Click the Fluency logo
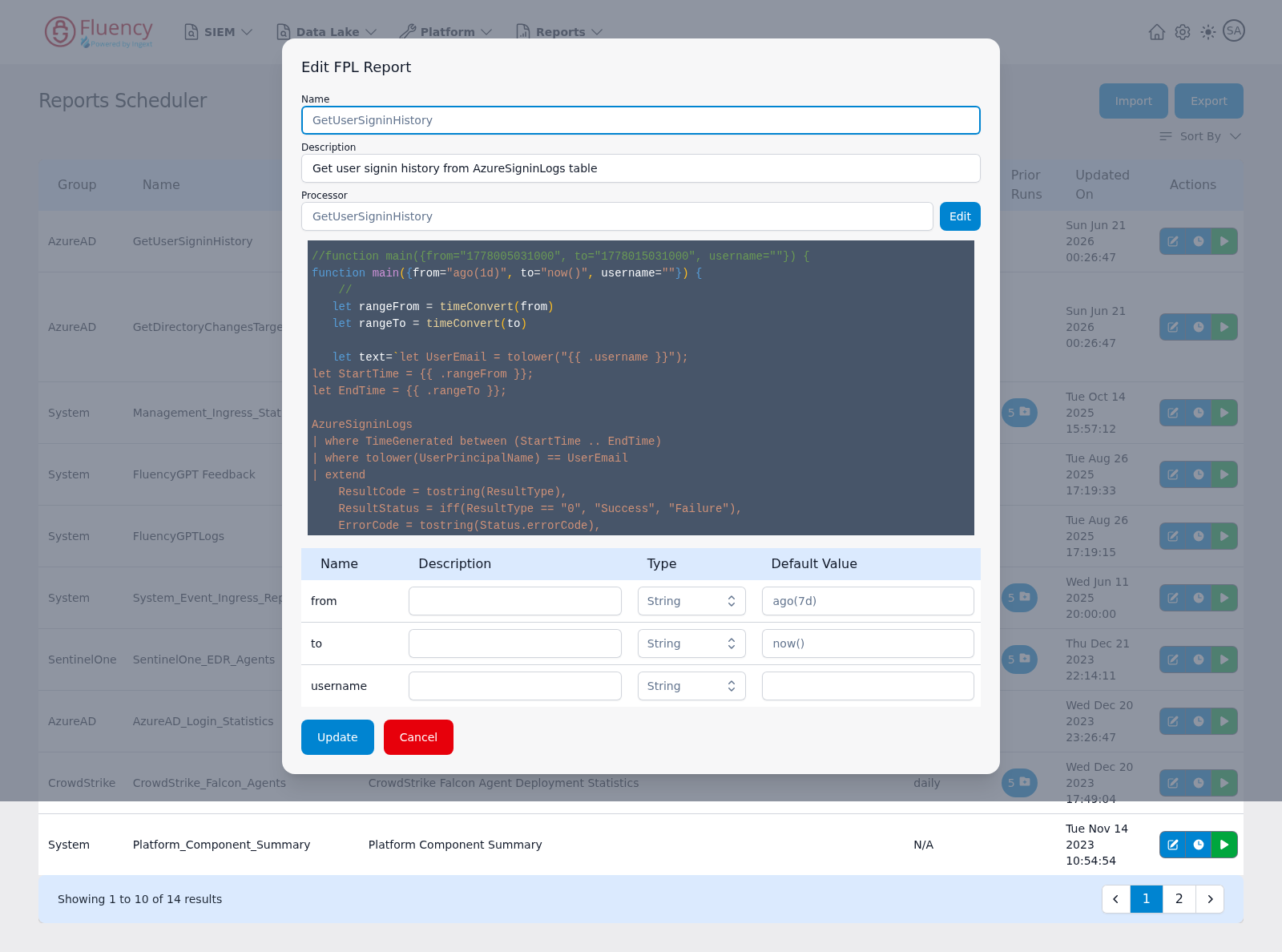 (x=99, y=32)
